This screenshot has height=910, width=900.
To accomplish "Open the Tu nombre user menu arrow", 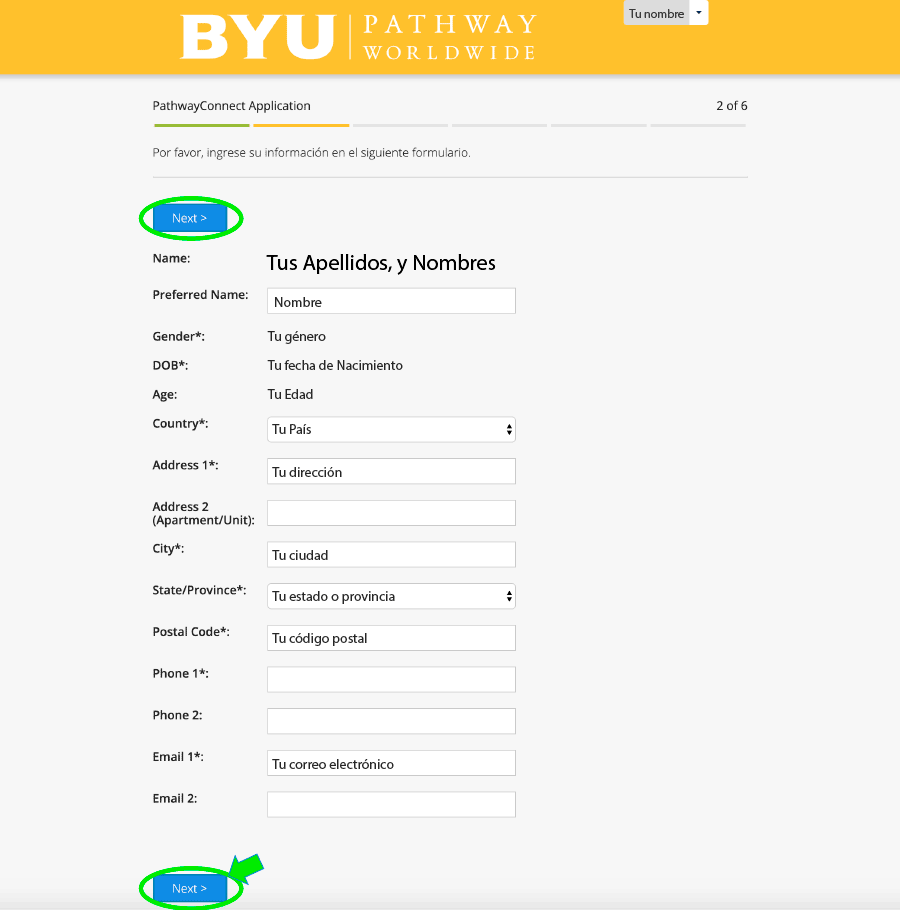I will 699,13.
